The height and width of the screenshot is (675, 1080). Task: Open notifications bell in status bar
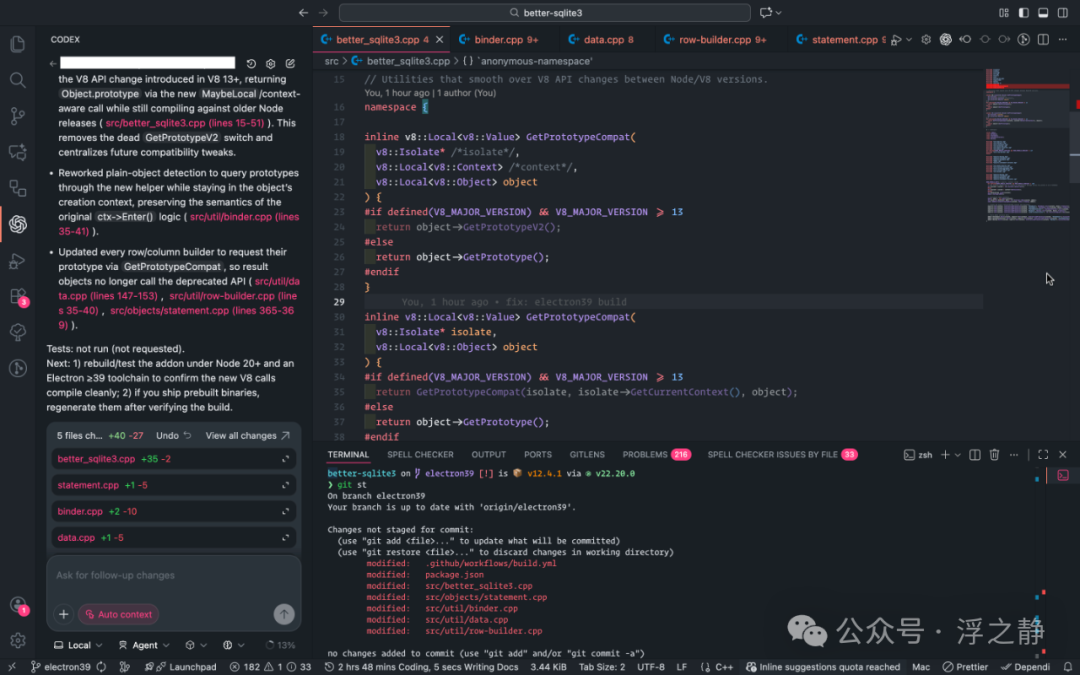1068,667
